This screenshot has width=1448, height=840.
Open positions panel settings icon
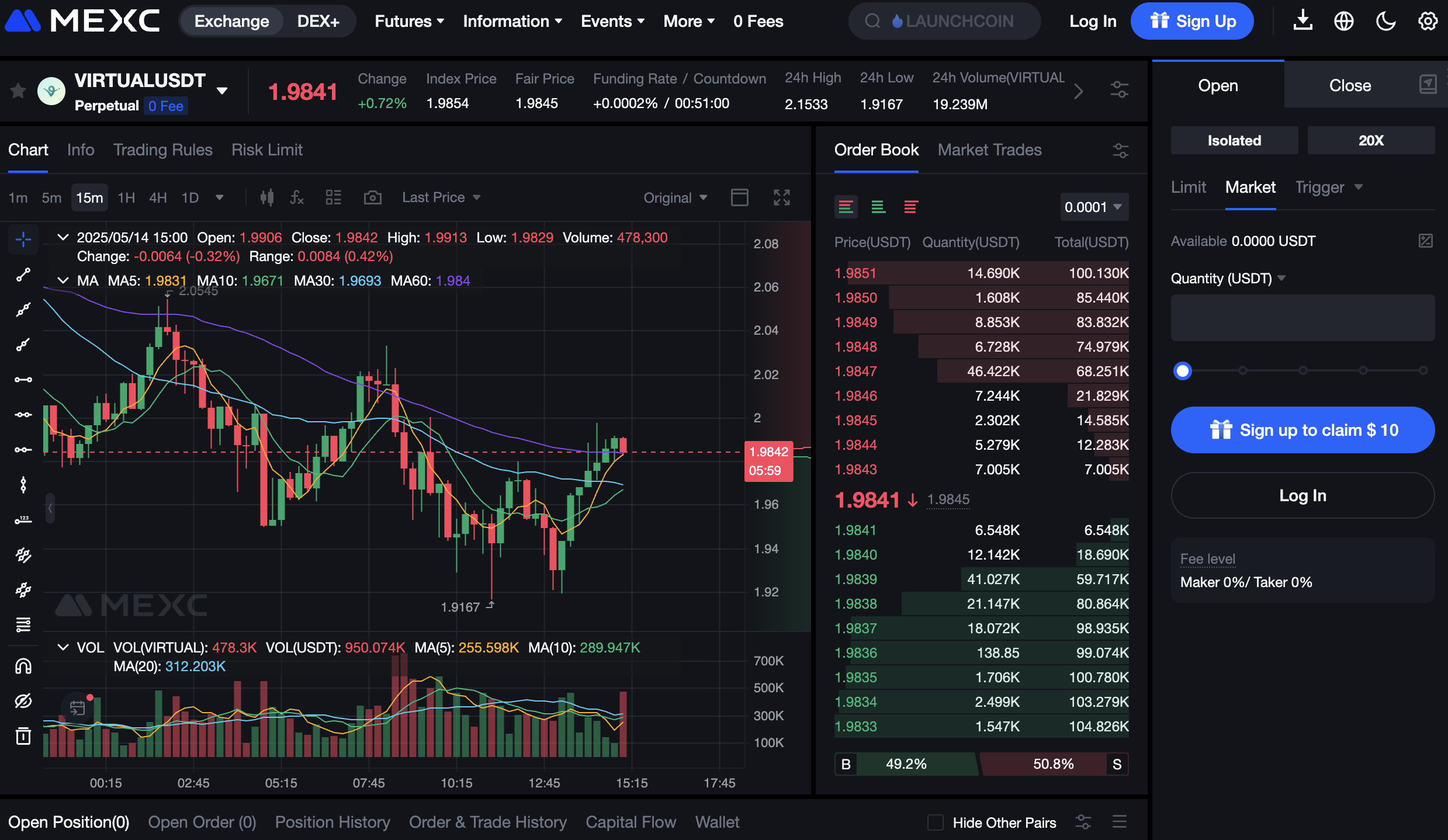click(1083, 822)
